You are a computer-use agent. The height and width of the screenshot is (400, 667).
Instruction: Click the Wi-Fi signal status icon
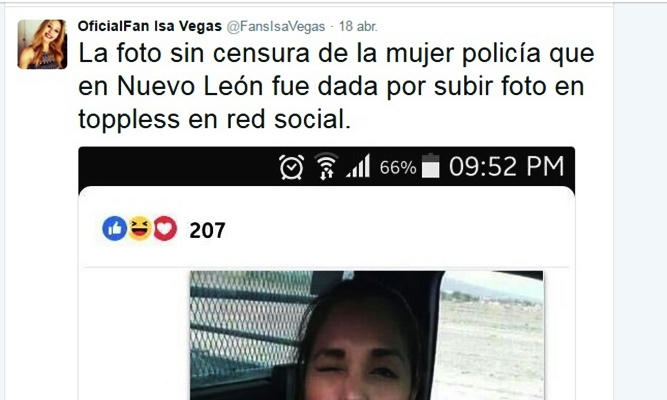[x=326, y=166]
